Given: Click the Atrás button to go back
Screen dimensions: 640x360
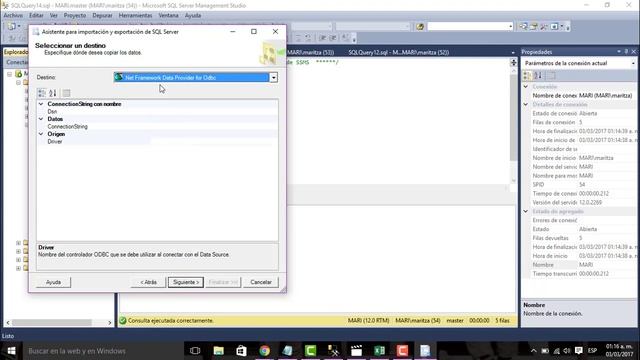Looking at the screenshot, I should point(148,282).
